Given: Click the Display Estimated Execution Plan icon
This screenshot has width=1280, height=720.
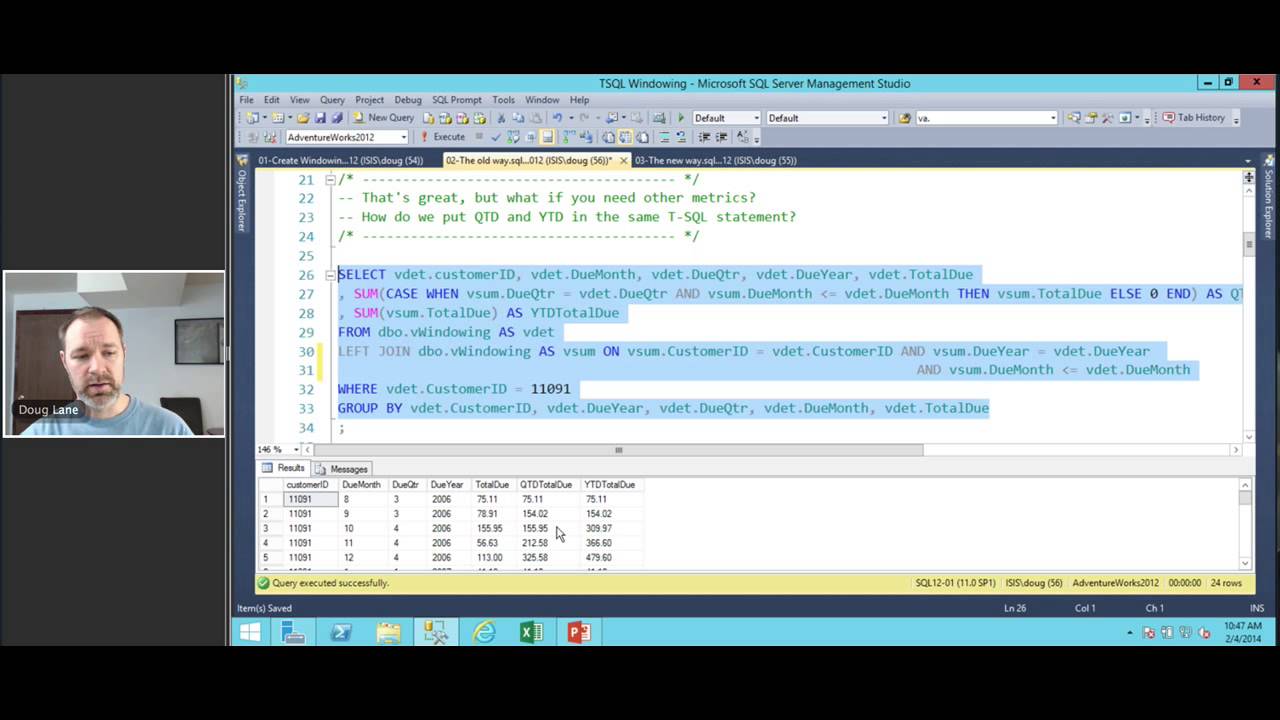Looking at the screenshot, I should 513,137.
